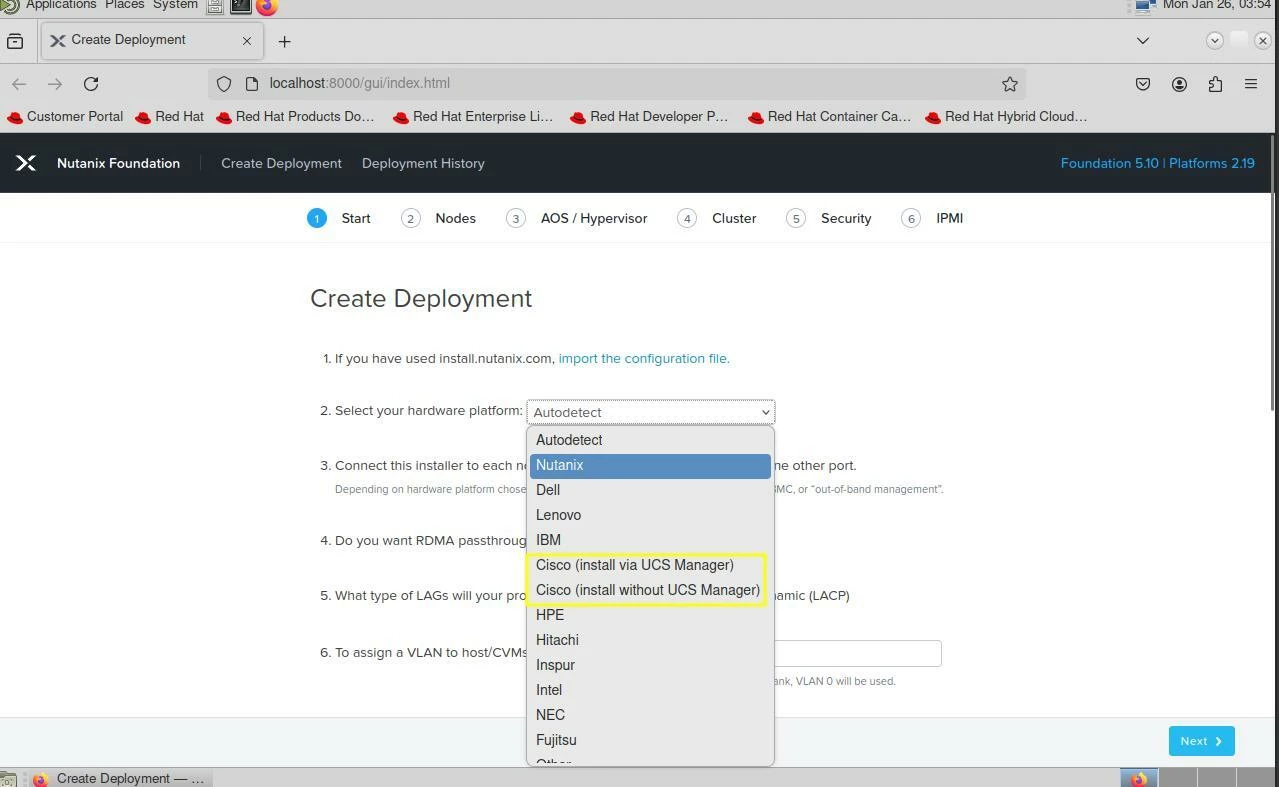Select step 1 Start
The width and height of the screenshot is (1279, 787).
tap(339, 218)
